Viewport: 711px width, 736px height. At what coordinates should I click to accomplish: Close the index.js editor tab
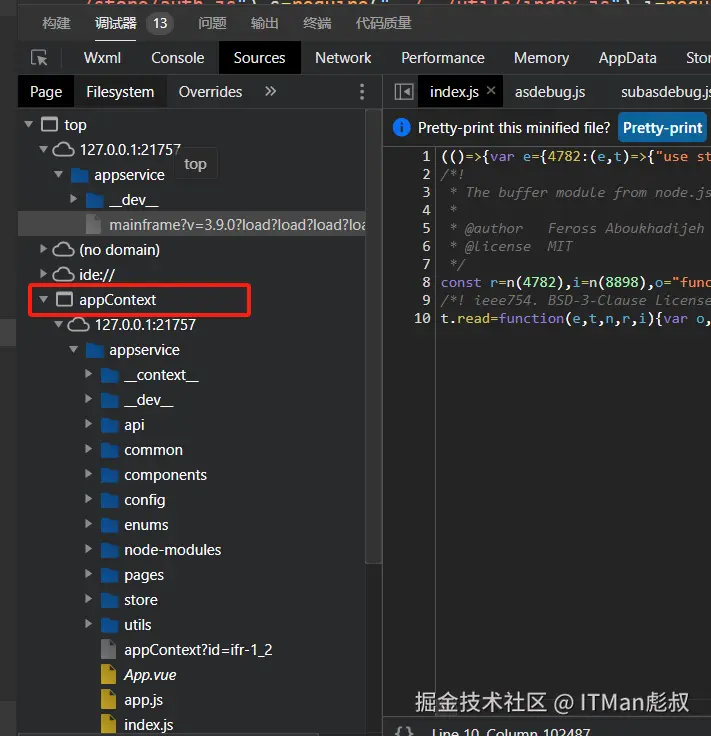(x=491, y=90)
